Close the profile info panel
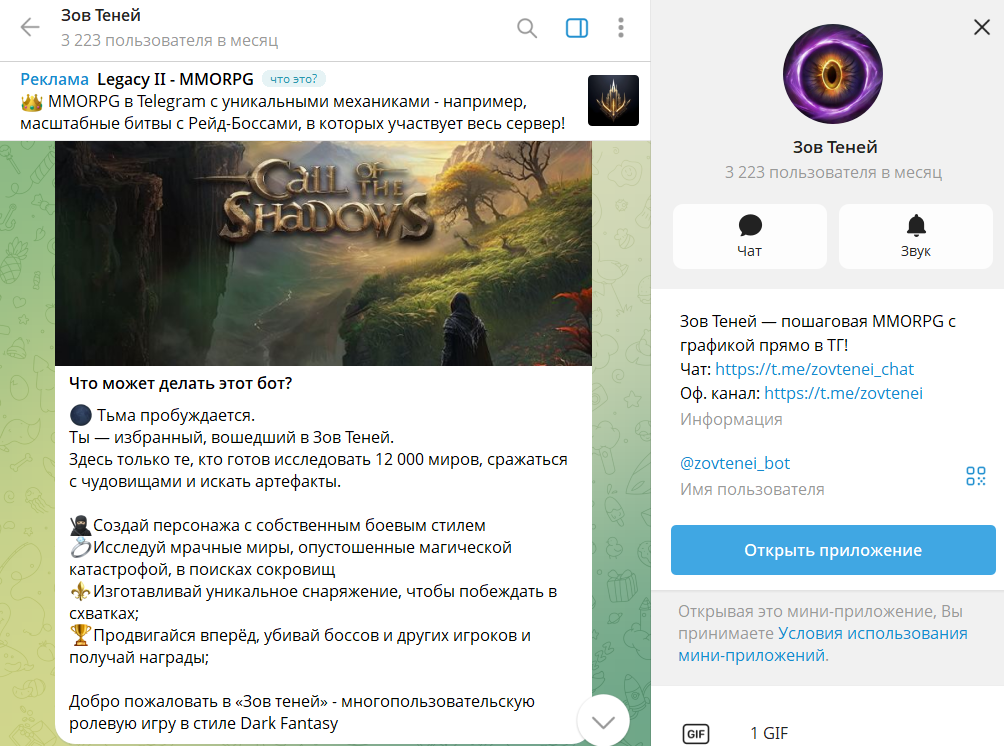 click(982, 27)
